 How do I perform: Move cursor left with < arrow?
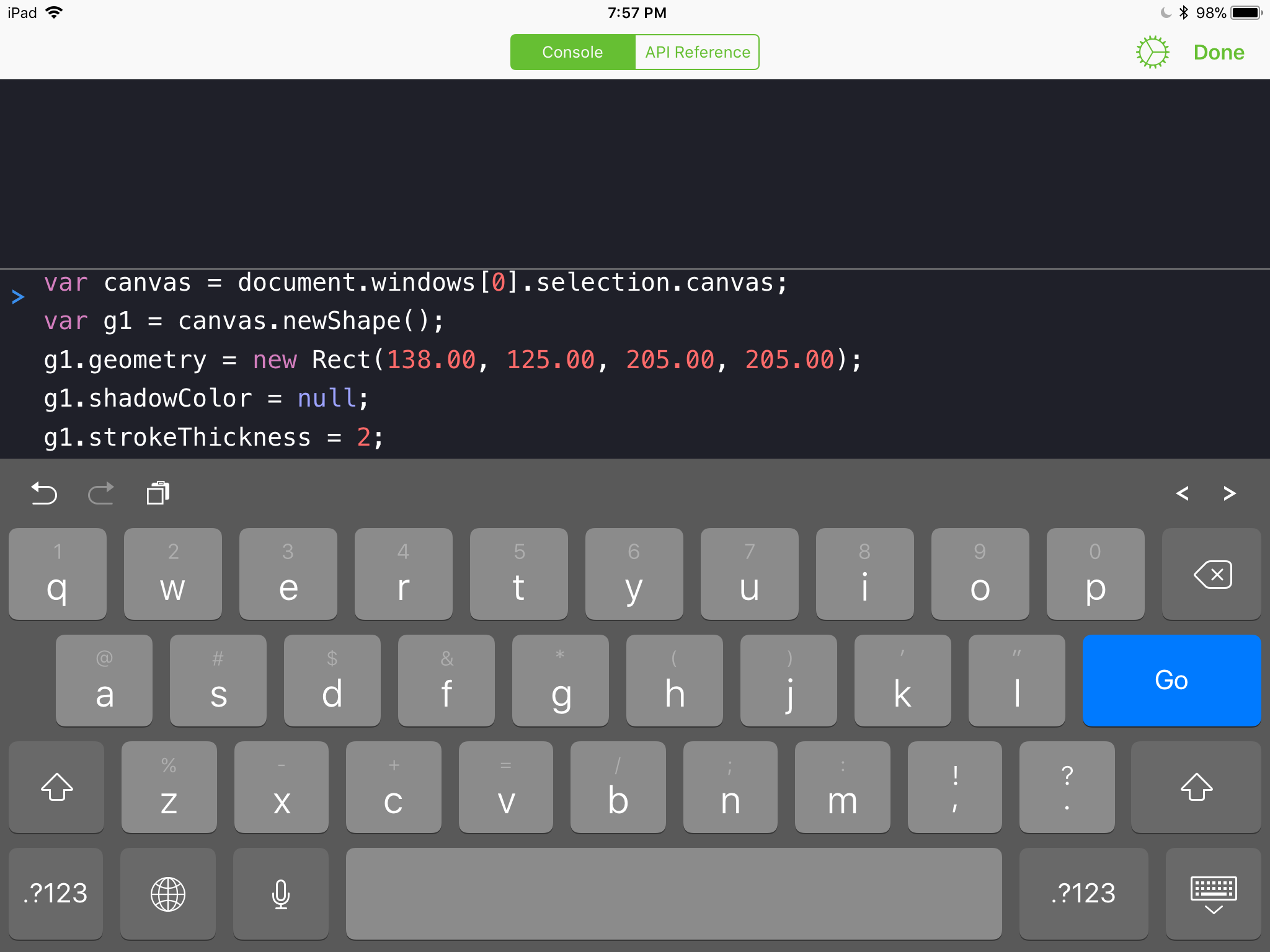pos(1182,493)
